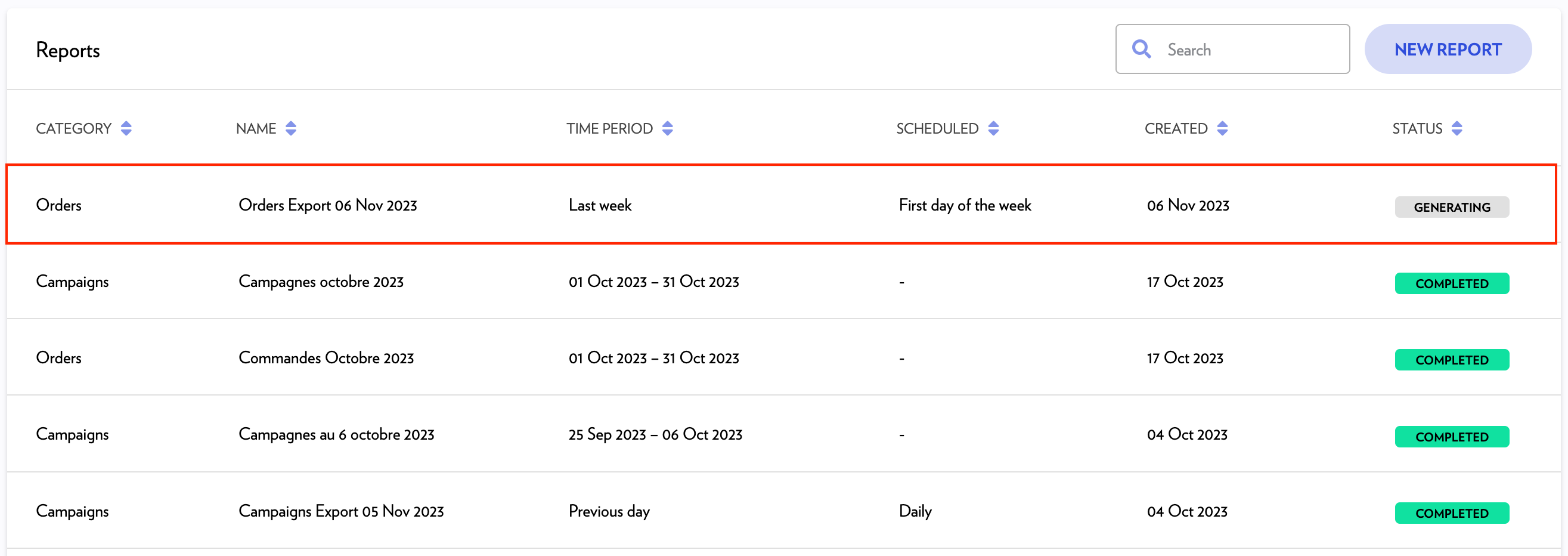Click the Reports page heading

click(x=67, y=51)
